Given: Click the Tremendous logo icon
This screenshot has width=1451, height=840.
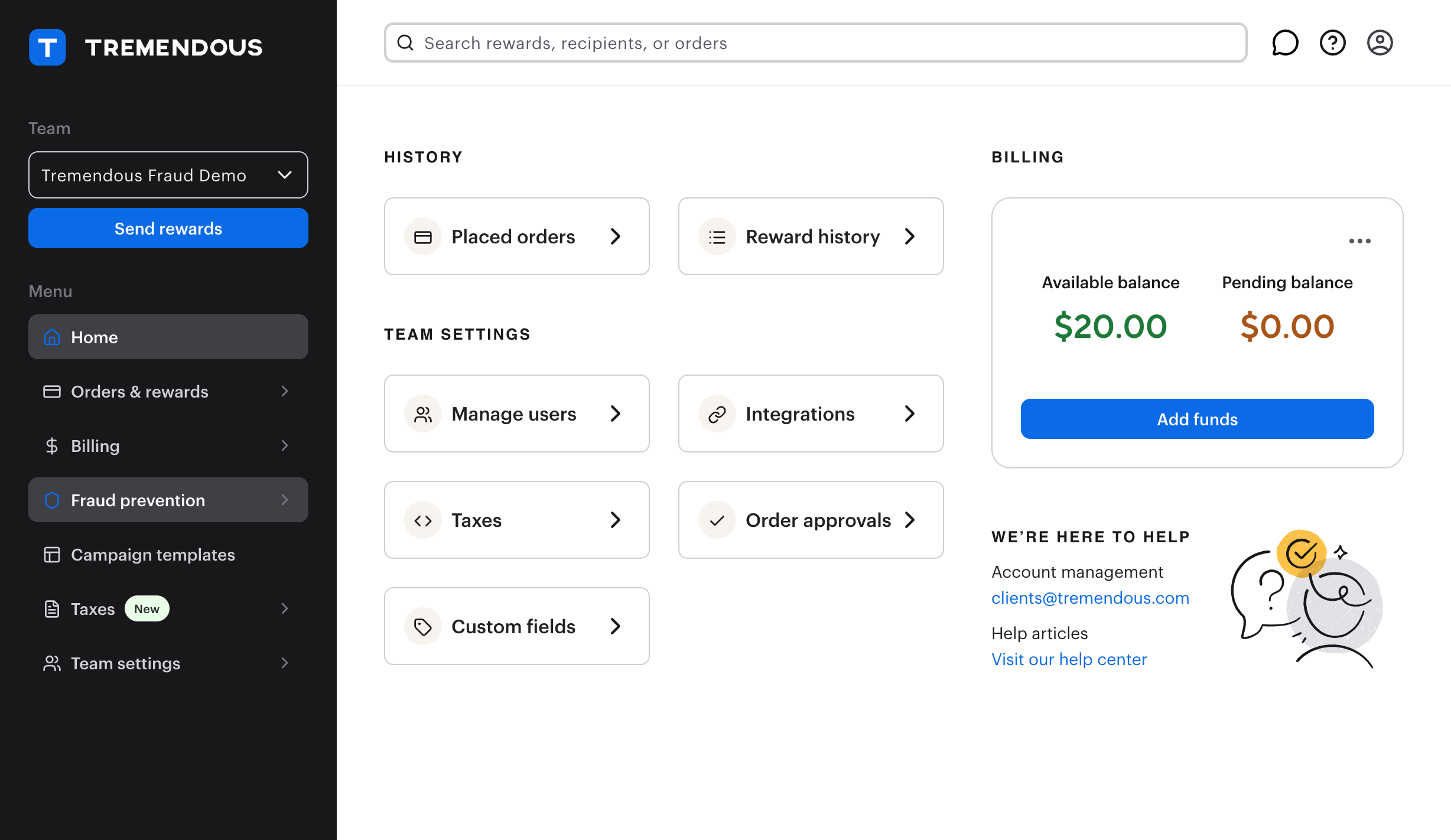Looking at the screenshot, I should coord(47,47).
